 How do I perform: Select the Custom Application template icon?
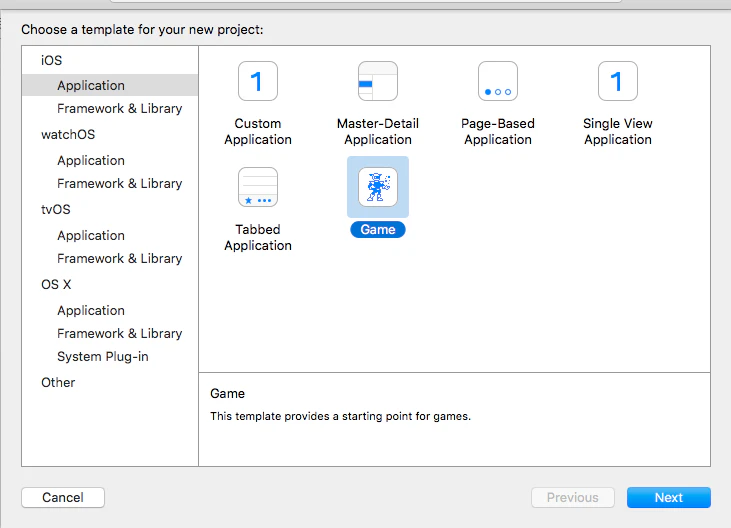258,81
